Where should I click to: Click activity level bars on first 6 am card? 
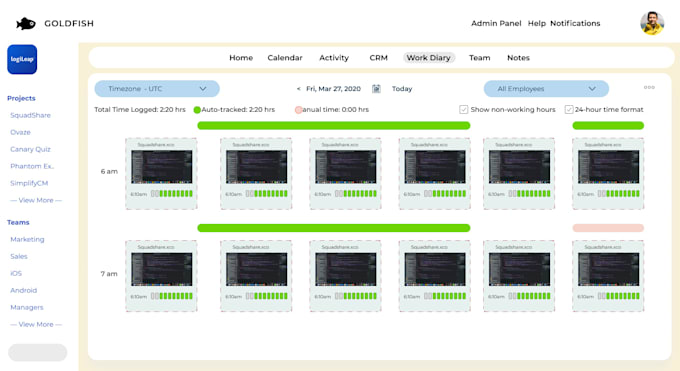tap(172, 194)
